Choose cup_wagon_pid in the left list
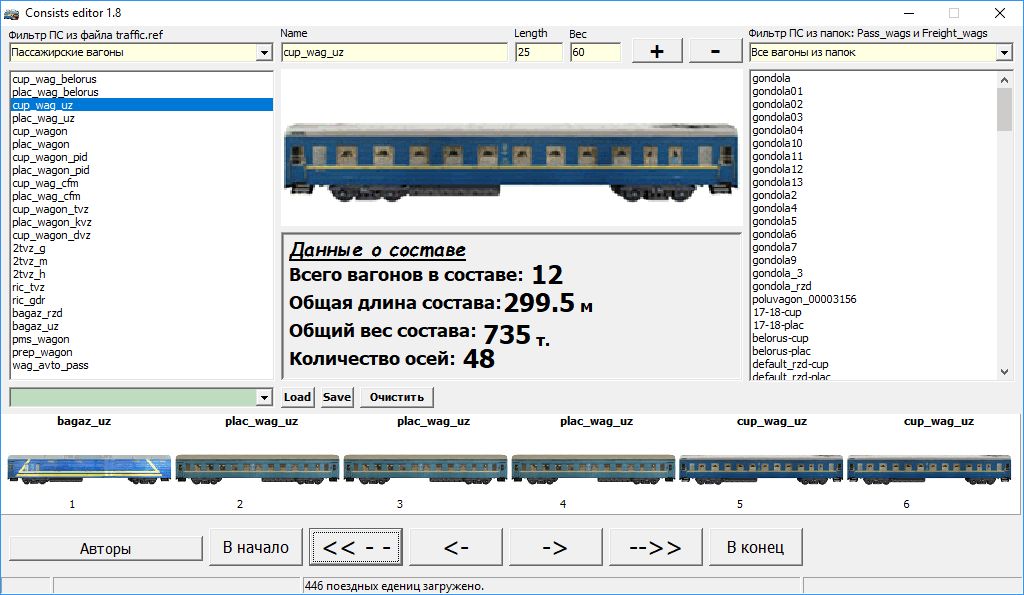Viewport: 1024px width, 595px height. pyautogui.click(x=50, y=157)
